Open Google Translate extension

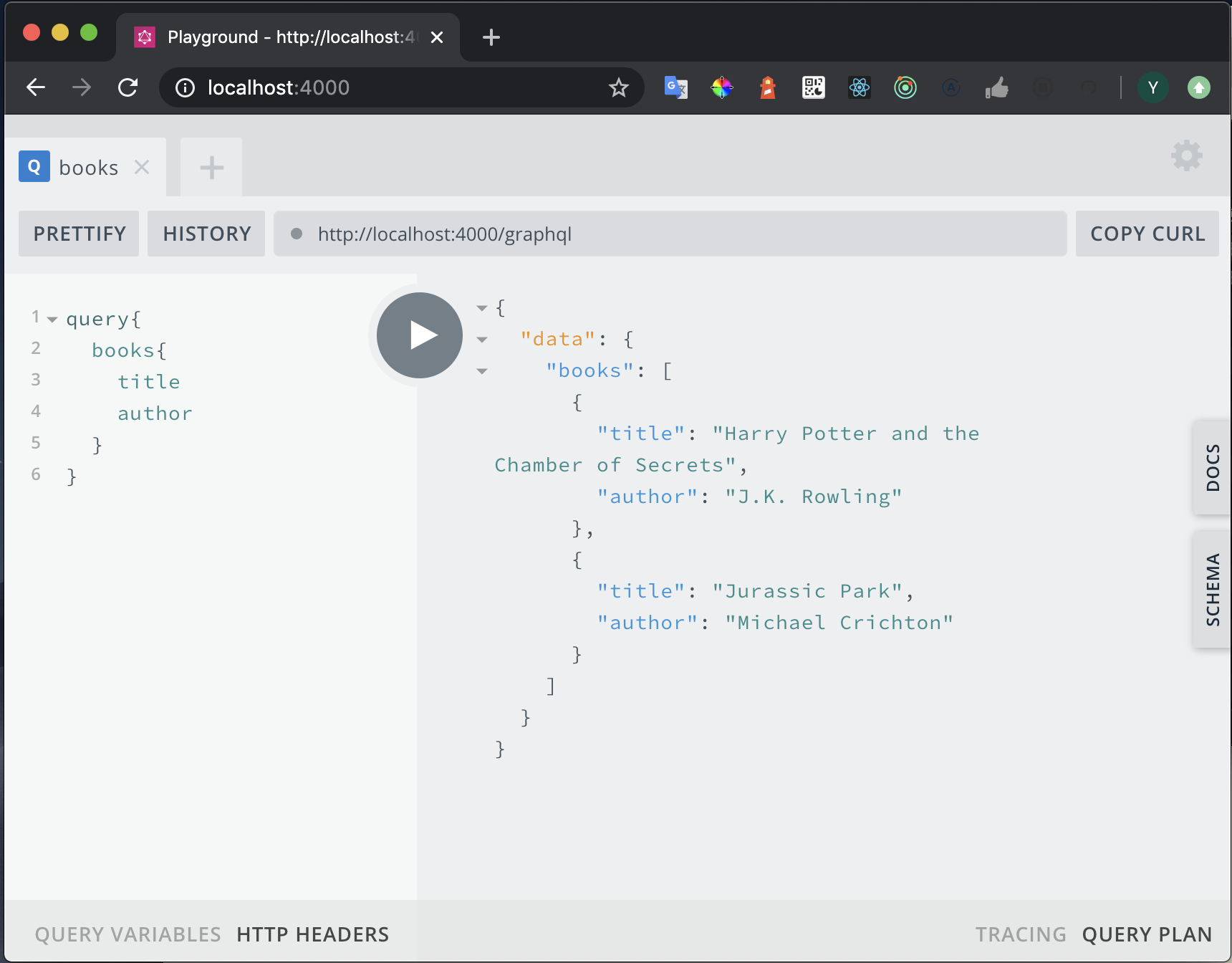[x=675, y=87]
